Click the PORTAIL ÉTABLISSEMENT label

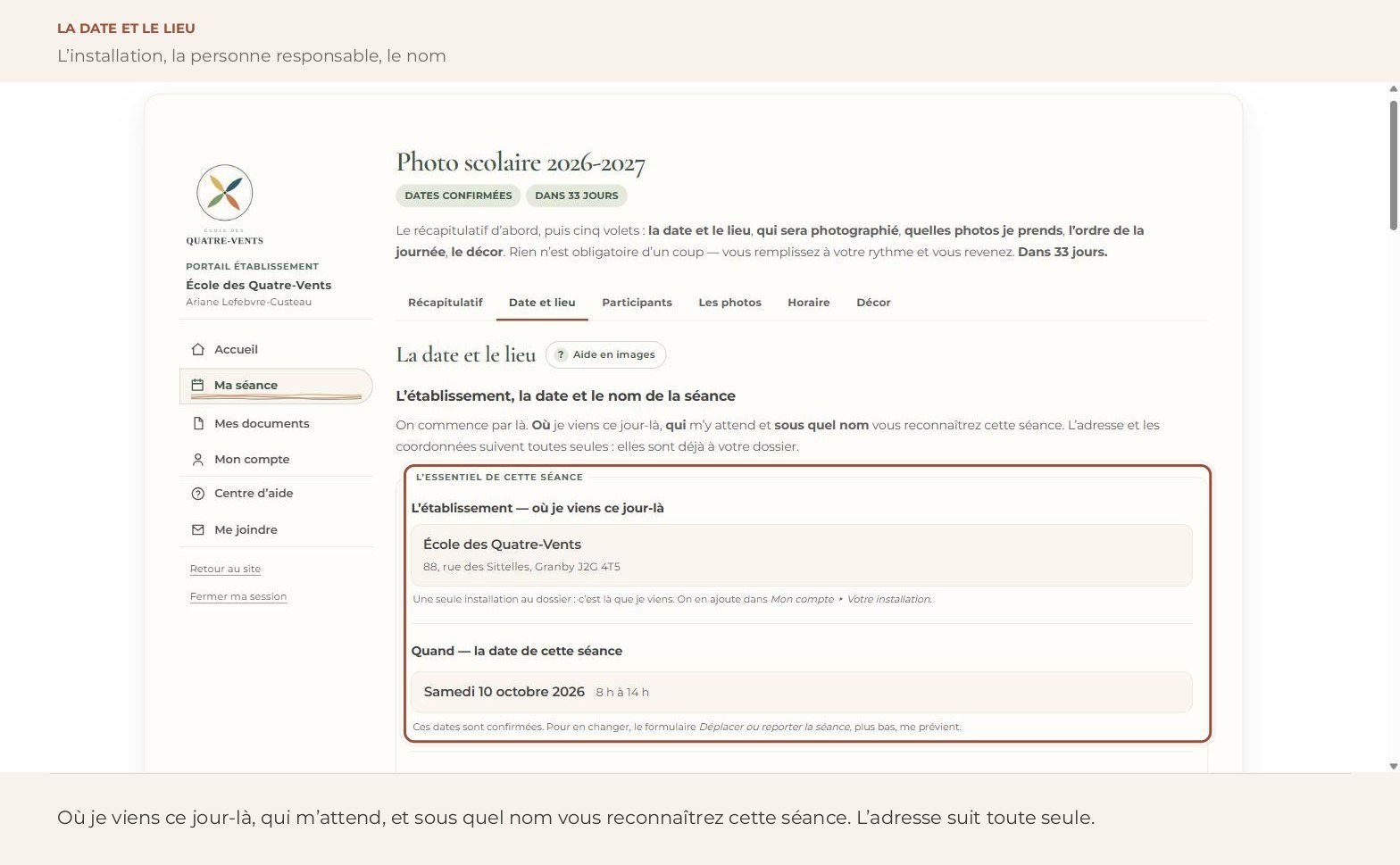253,267
